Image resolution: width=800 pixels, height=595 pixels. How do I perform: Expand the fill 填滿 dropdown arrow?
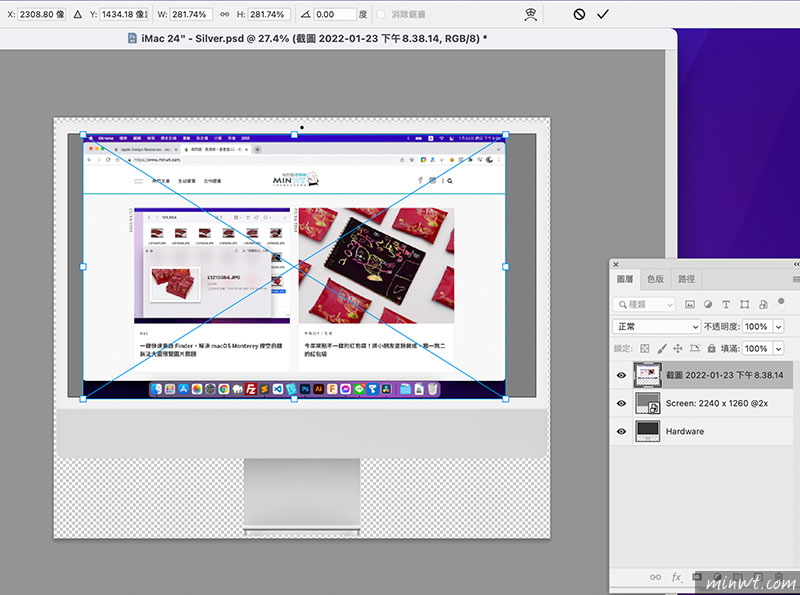779,348
